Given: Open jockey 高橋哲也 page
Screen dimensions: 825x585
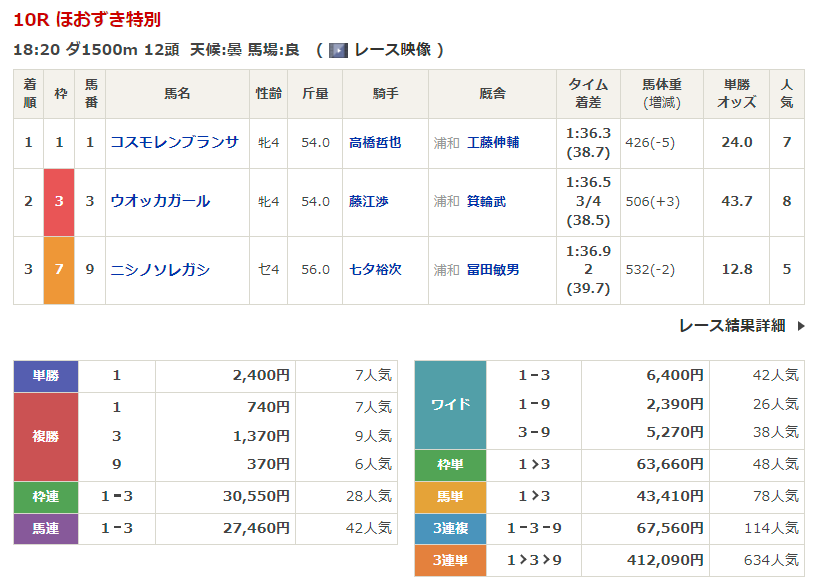Looking at the screenshot, I should [x=375, y=143].
